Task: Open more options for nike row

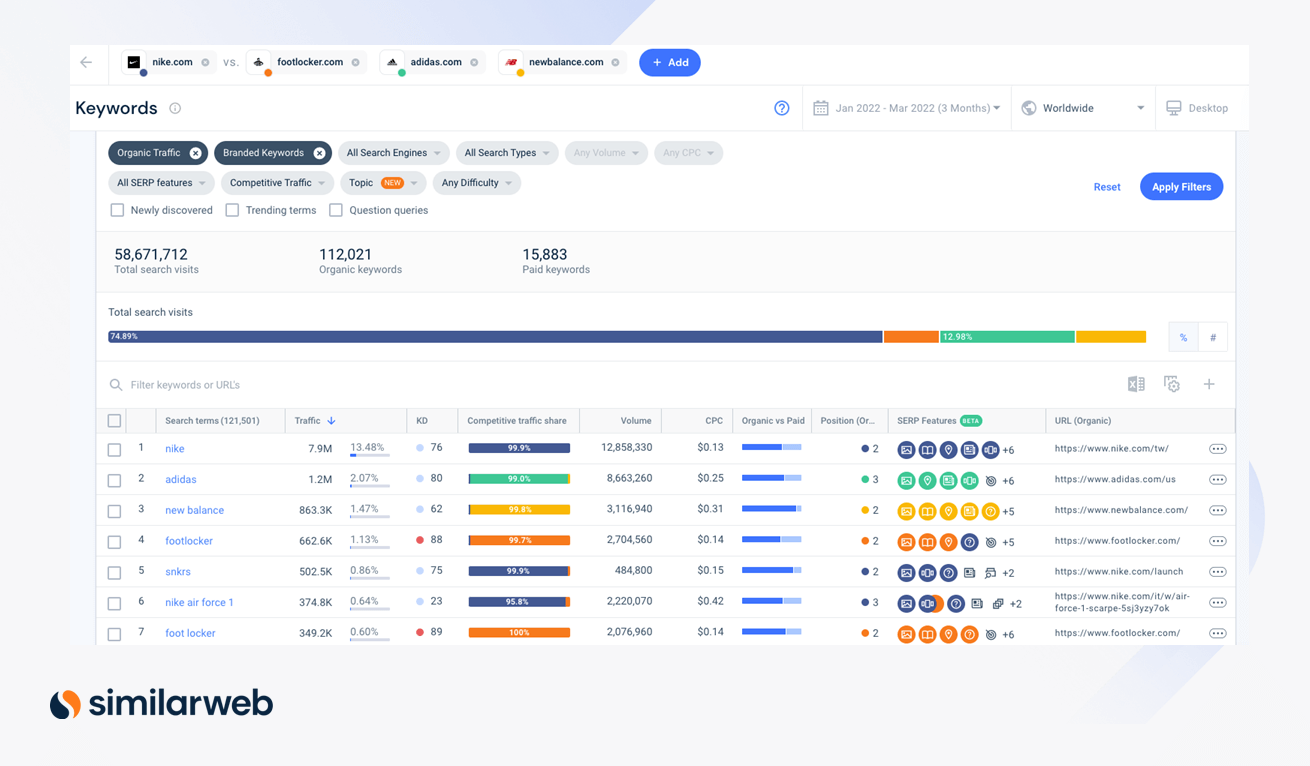Action: pos(1217,449)
